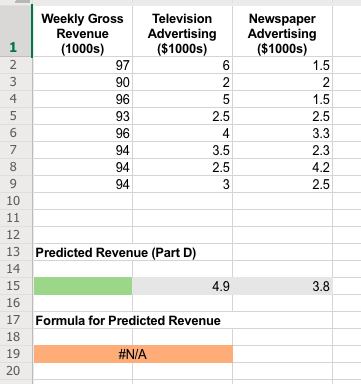The image size is (361, 384).
Task: Click newspaper value 2.3 in row 7
Action: coord(282,150)
